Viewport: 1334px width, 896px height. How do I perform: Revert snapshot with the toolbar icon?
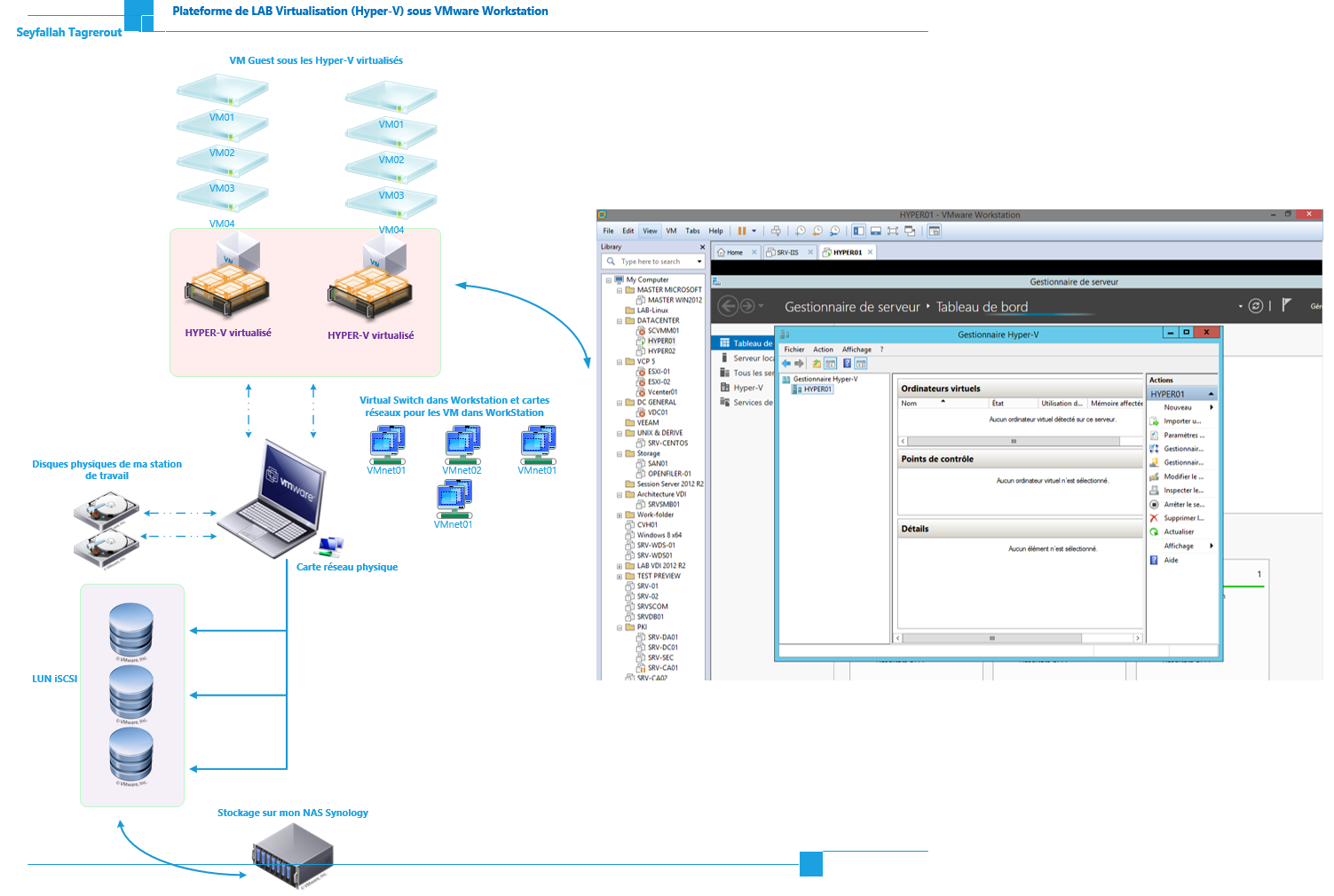point(817,231)
